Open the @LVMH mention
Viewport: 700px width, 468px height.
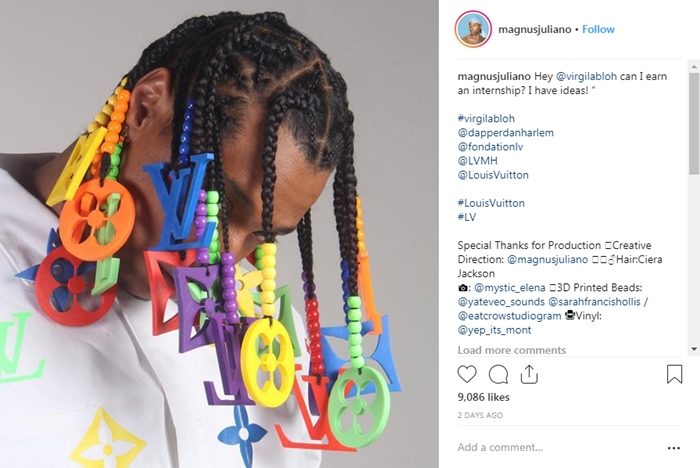tap(477, 161)
